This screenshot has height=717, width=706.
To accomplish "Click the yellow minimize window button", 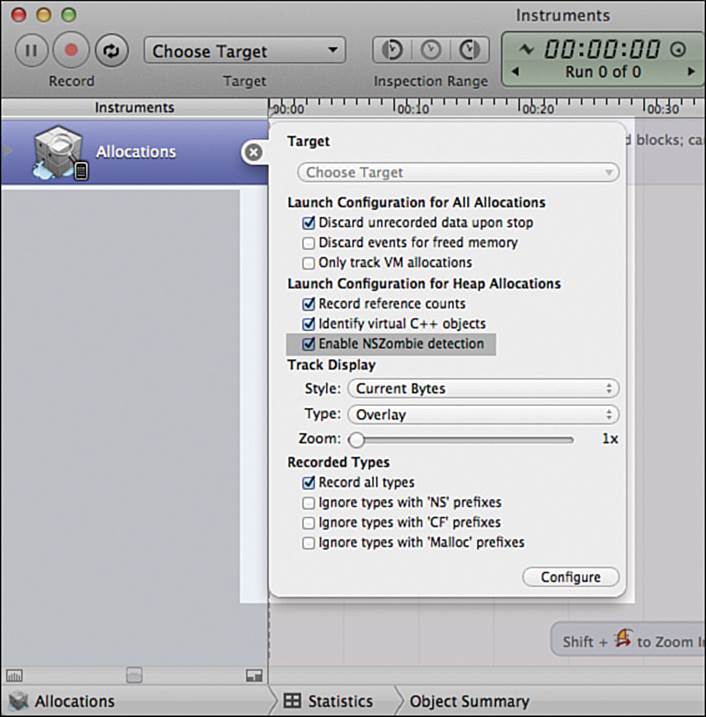I will [44, 15].
